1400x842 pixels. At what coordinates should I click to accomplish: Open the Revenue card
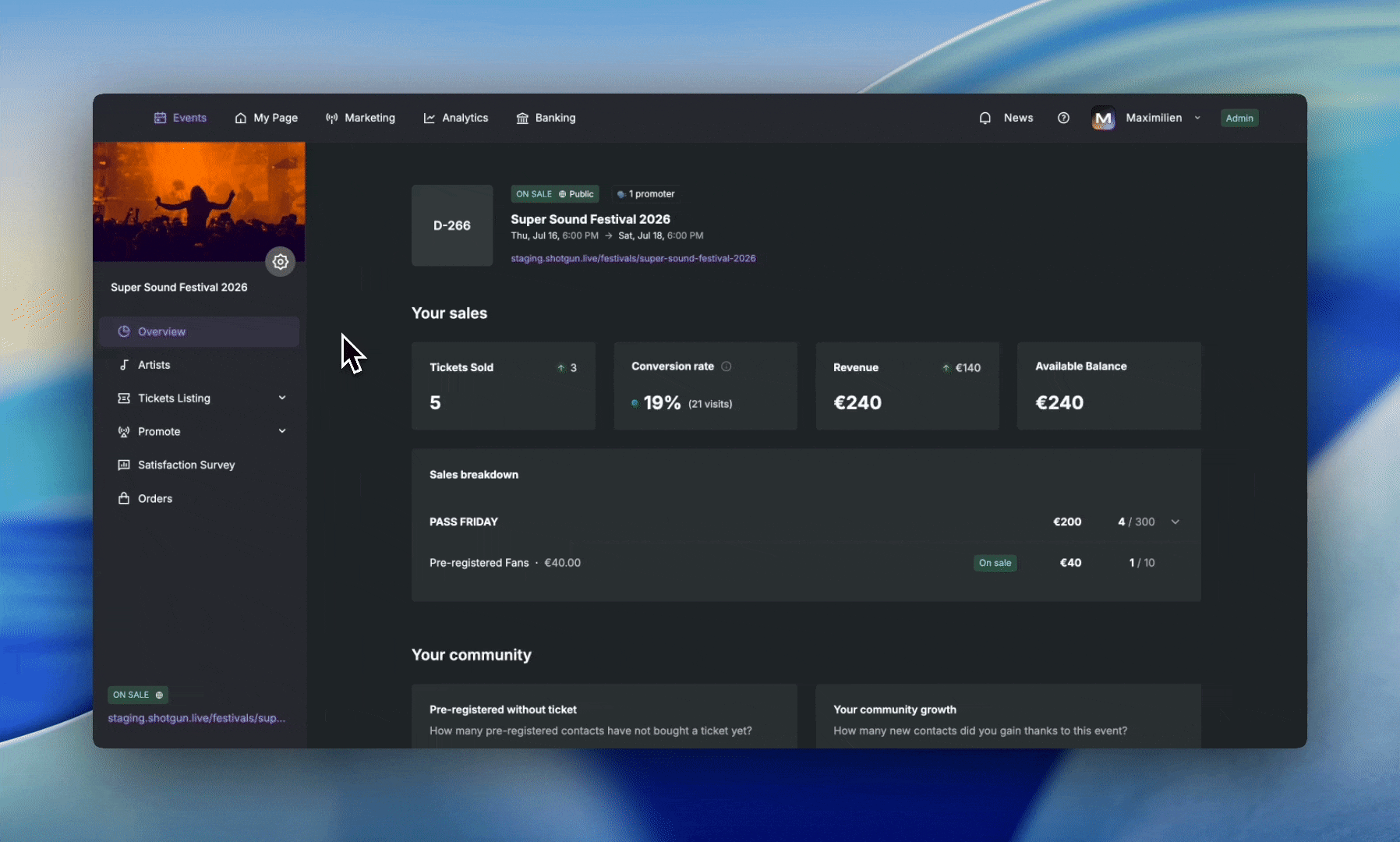point(907,386)
